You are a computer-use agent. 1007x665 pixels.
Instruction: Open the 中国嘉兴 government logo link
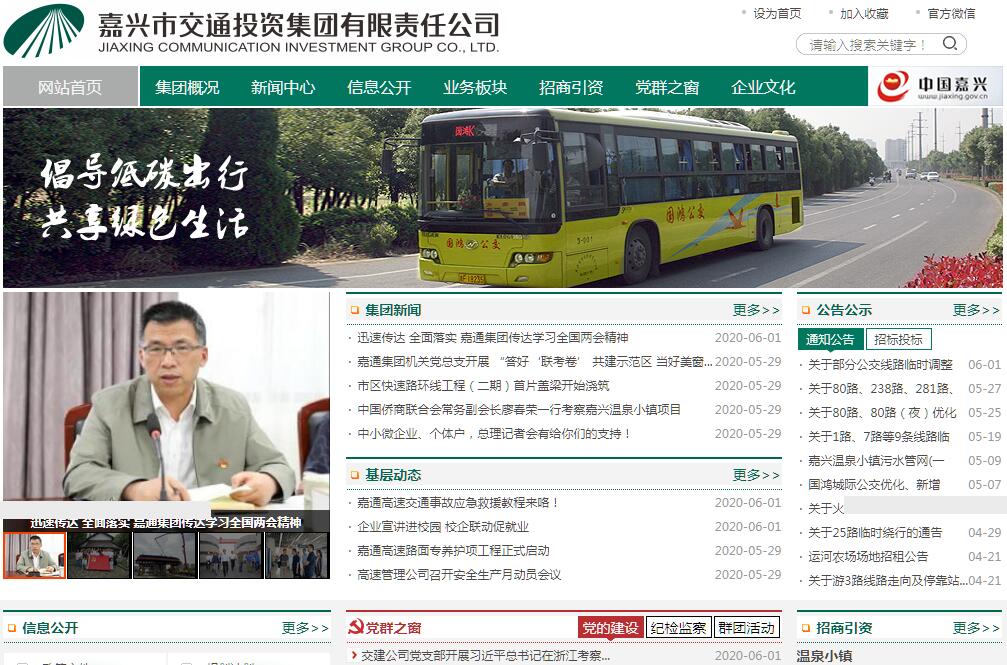pos(936,86)
